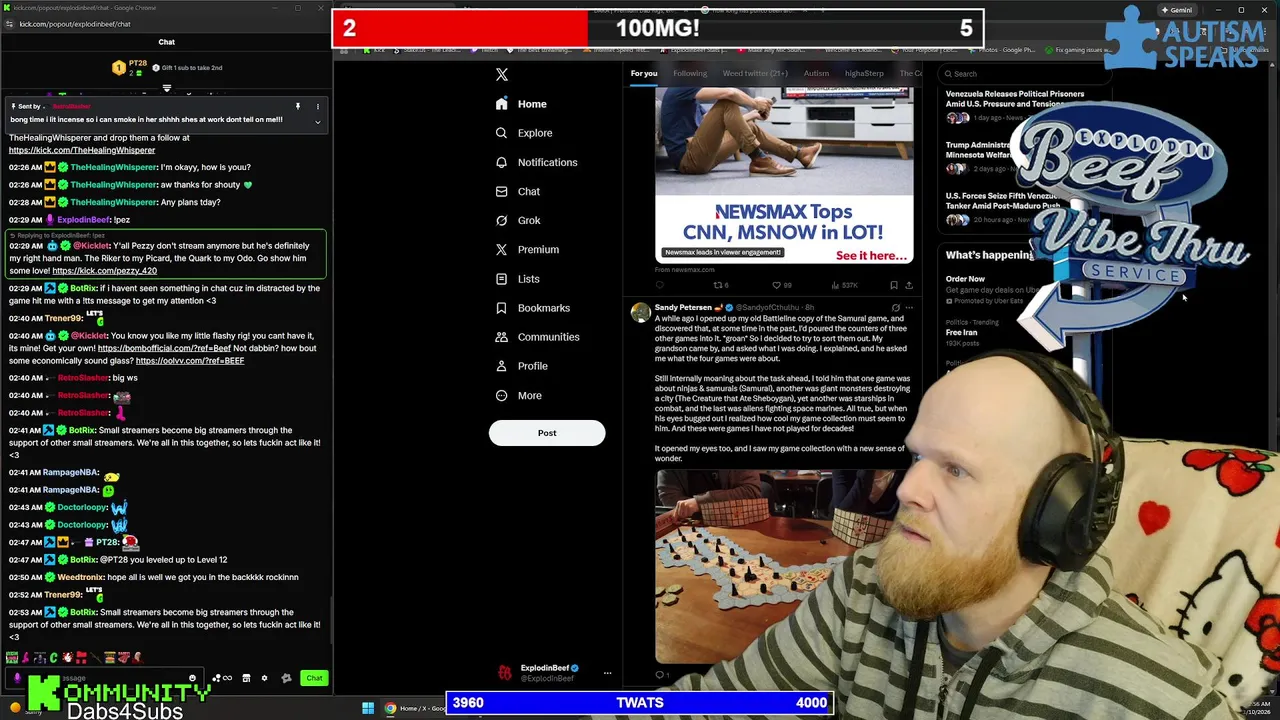This screenshot has width=1280, height=720.
Task: View the Newsmax post's 537K views analytics
Action: pos(846,285)
